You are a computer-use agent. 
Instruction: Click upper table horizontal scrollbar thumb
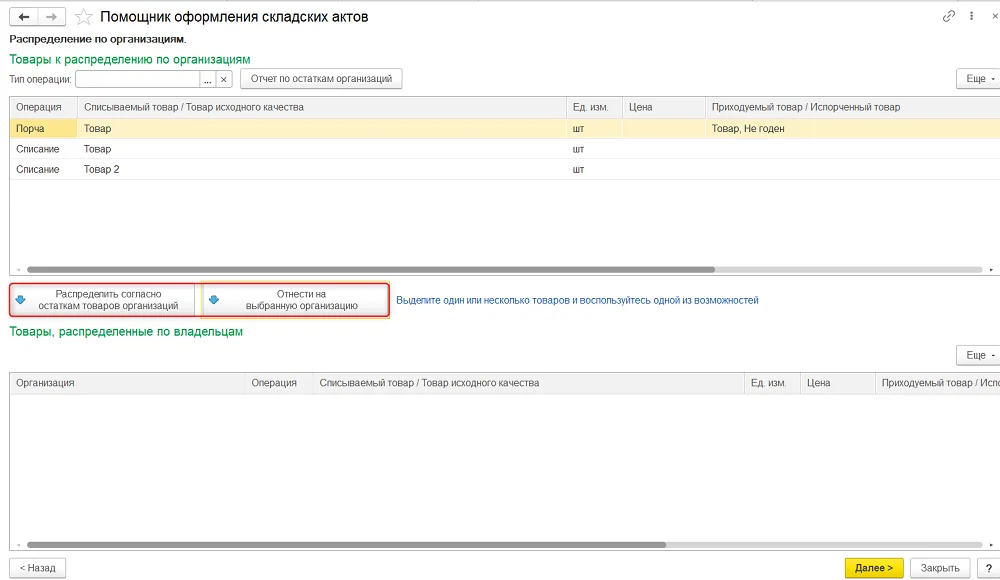click(x=371, y=270)
